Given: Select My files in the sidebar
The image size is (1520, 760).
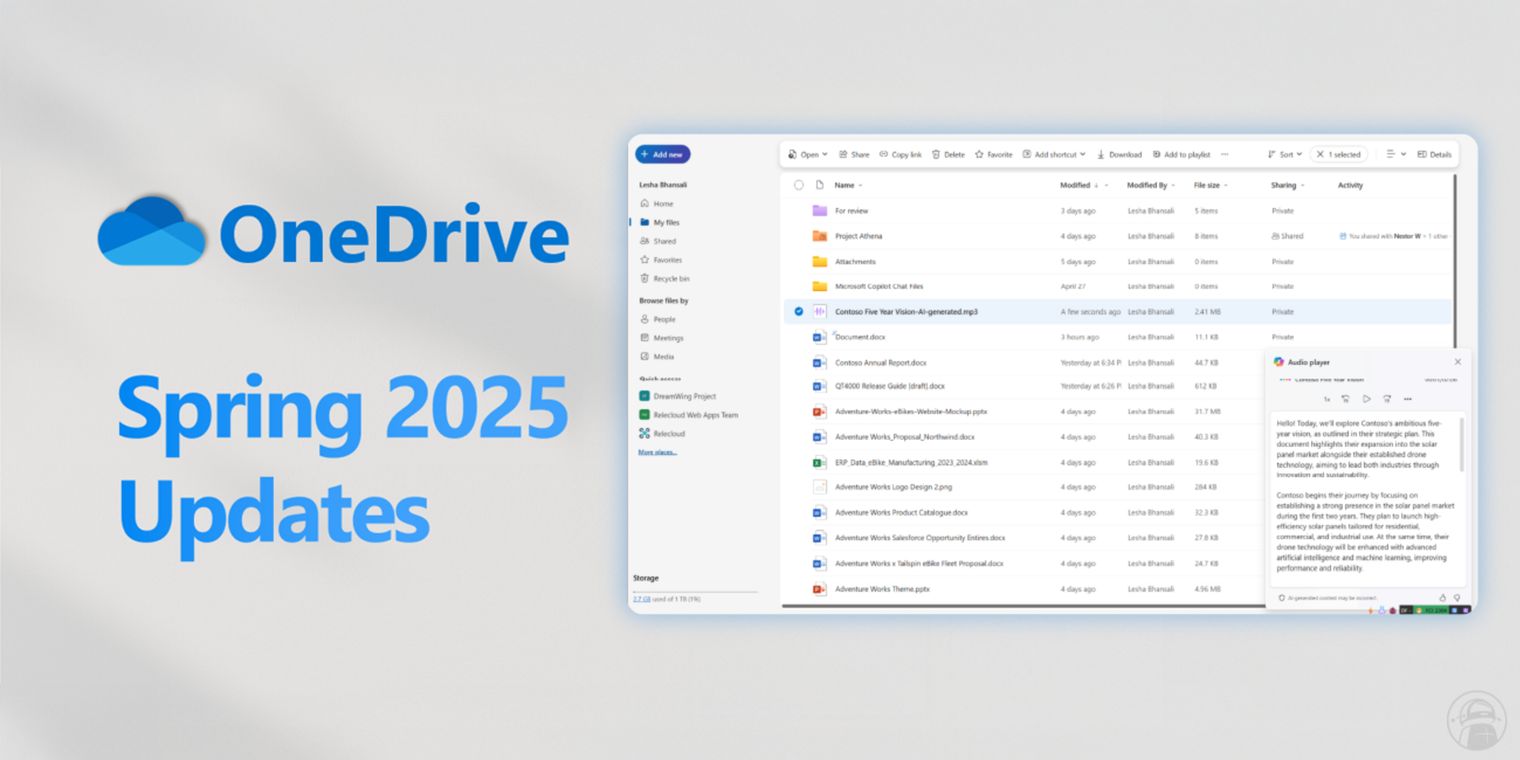Looking at the screenshot, I should (659, 223).
